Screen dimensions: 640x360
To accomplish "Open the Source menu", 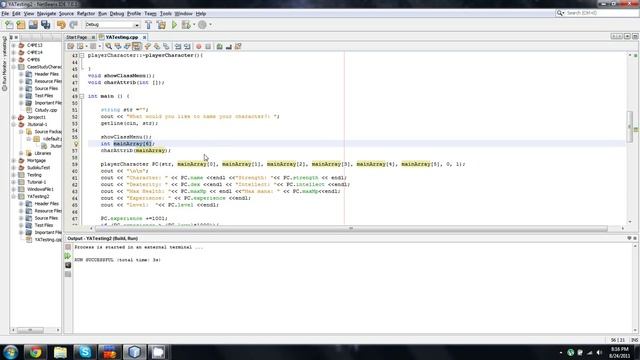I will tap(66, 13).
